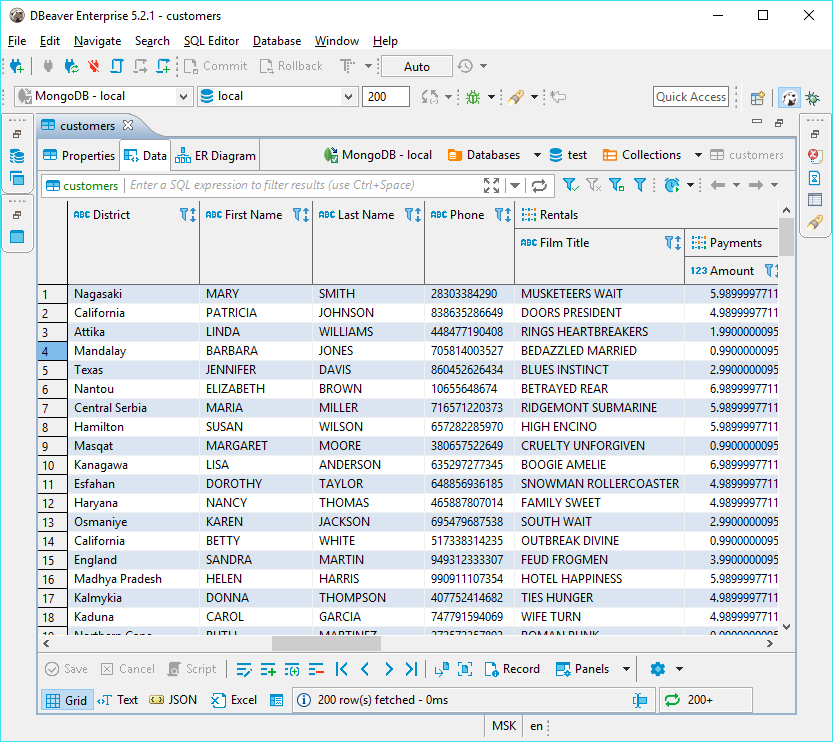This screenshot has width=833, height=742.
Task: Open the result viewer settings gear
Action: pyautogui.click(x=657, y=668)
